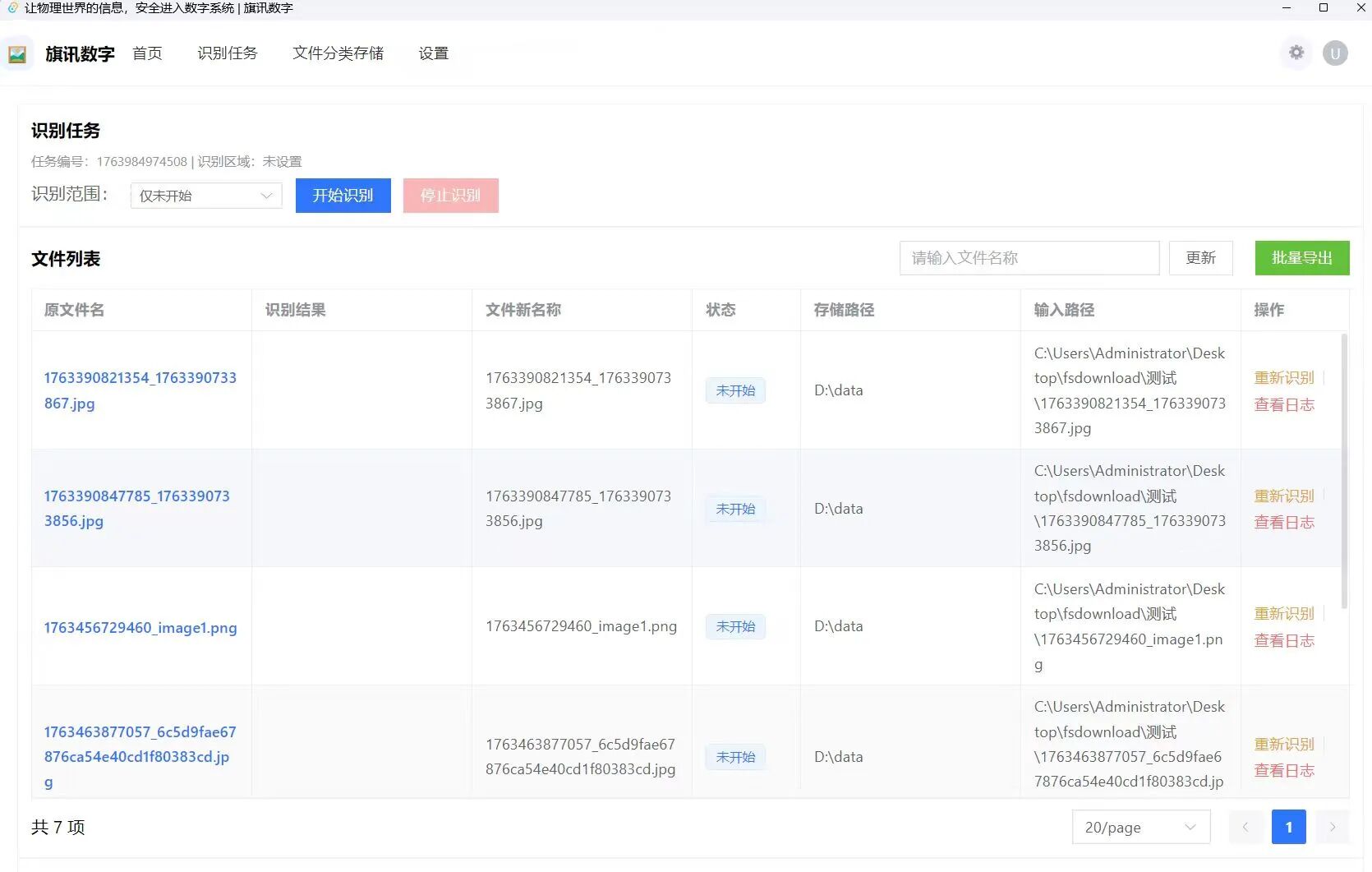Click the 旗讯数字 app logo icon
Screen dimensions: 1372x872
(17, 54)
